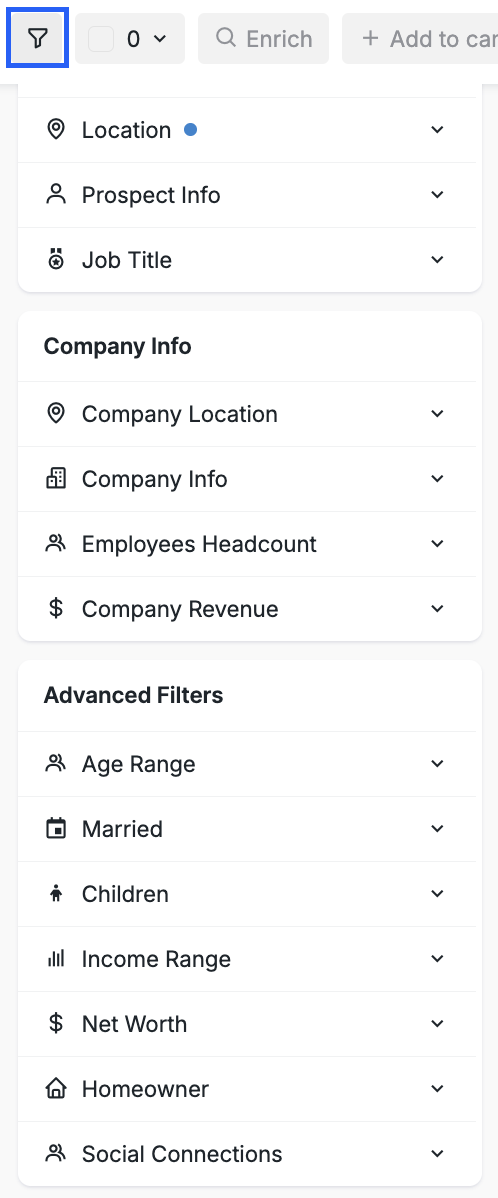The width and height of the screenshot is (498, 1198).
Task: Click the Add to campaign button
Action: (420, 38)
